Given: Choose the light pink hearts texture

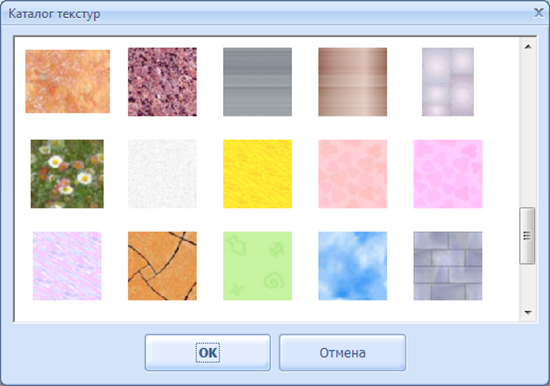Looking at the screenshot, I should (x=353, y=174).
